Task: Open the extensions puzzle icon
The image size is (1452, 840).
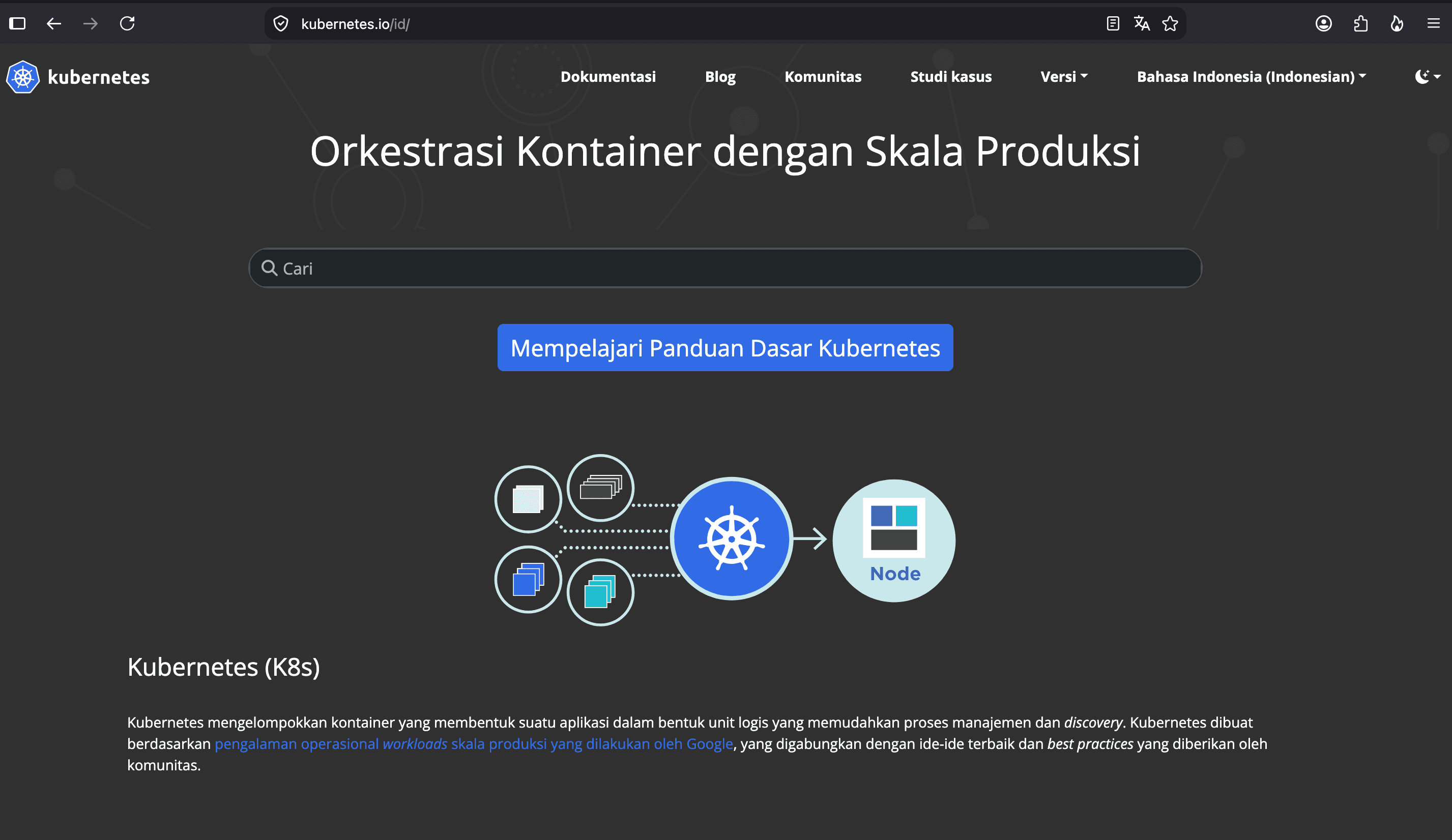Action: [1360, 23]
